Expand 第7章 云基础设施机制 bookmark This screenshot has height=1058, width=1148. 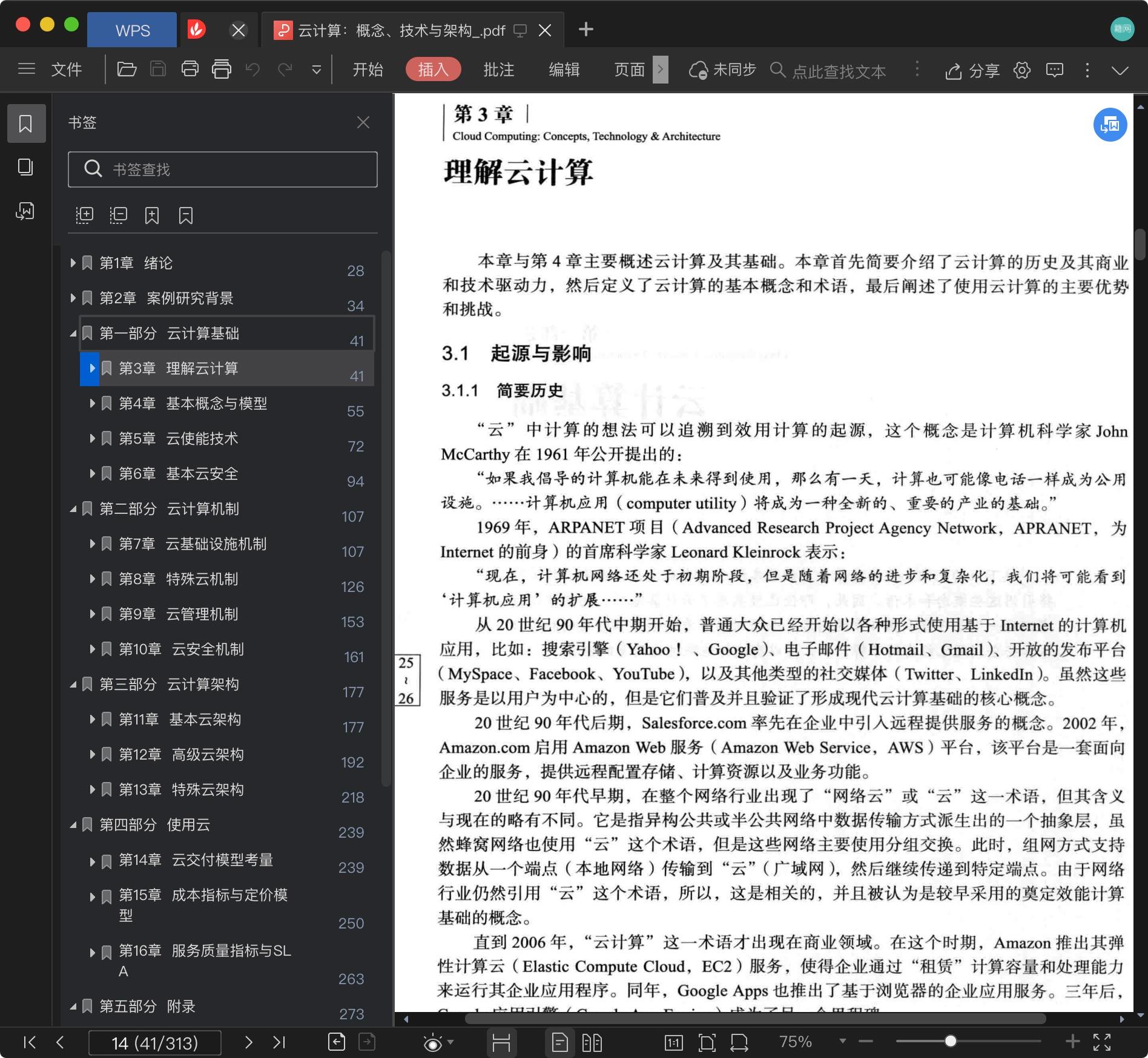click(93, 544)
